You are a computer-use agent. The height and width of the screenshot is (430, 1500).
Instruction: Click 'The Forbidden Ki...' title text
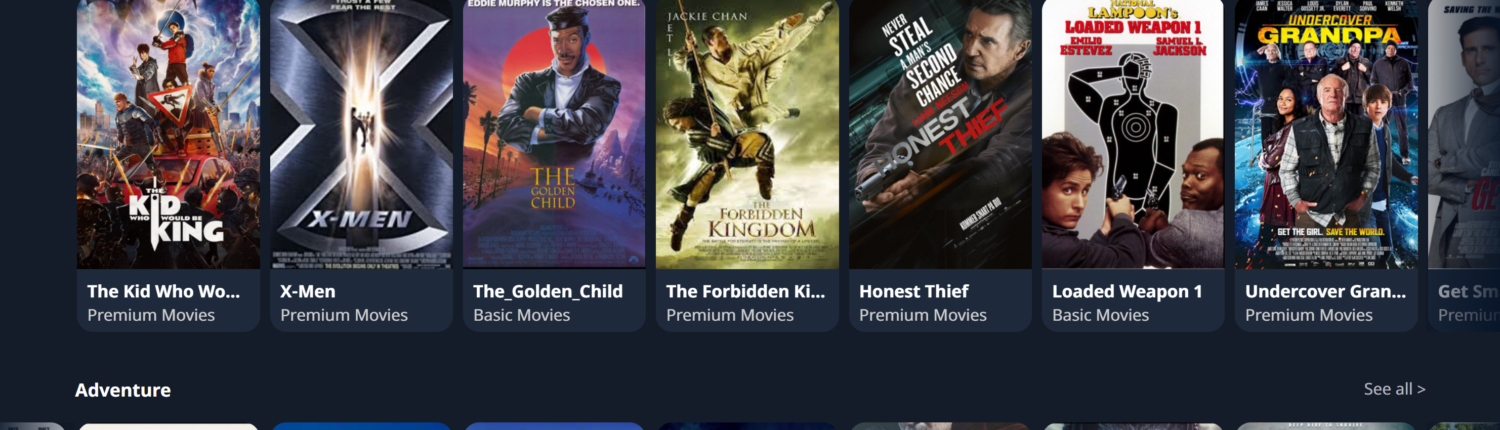click(746, 291)
